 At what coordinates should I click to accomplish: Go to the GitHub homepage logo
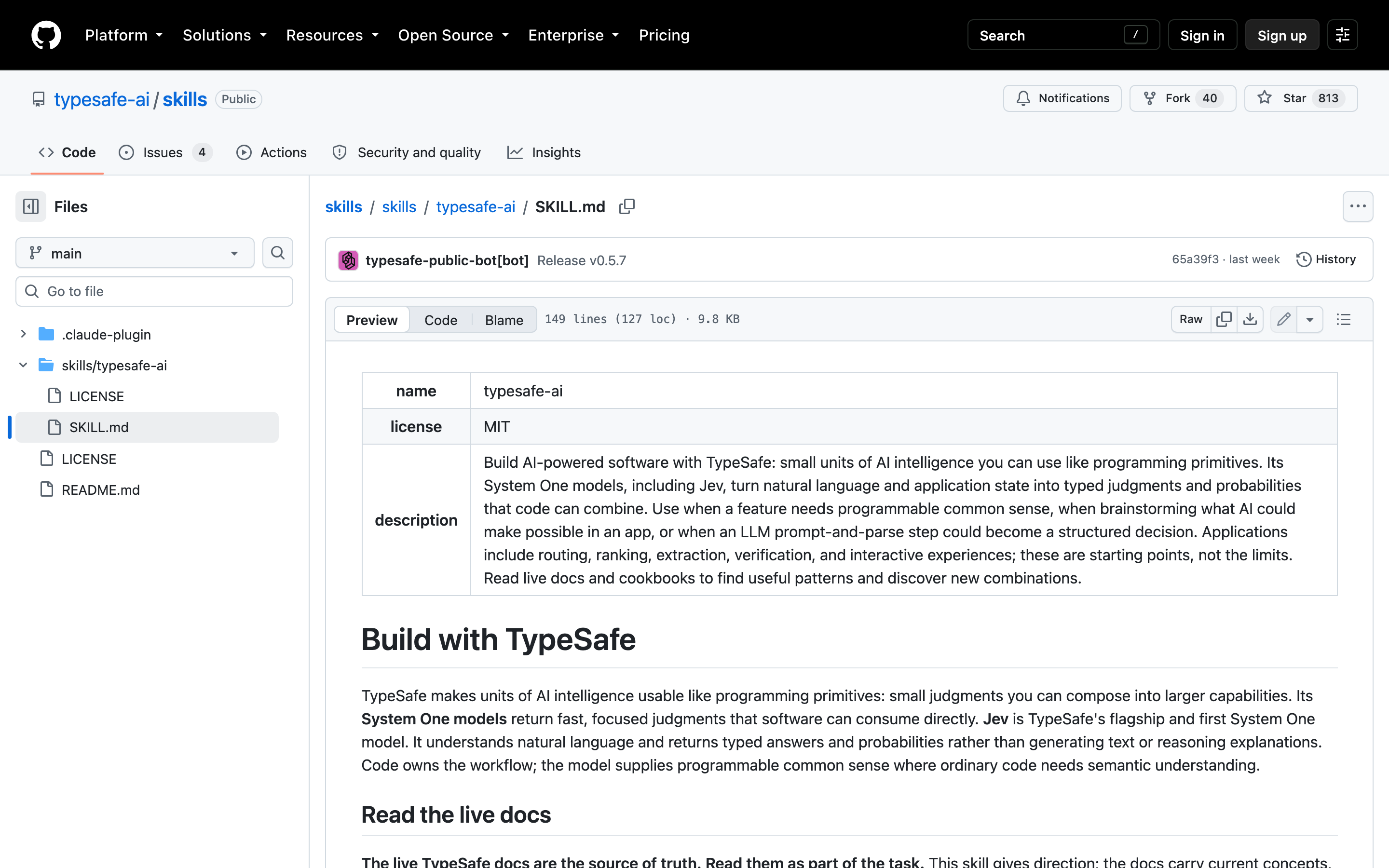tap(46, 35)
